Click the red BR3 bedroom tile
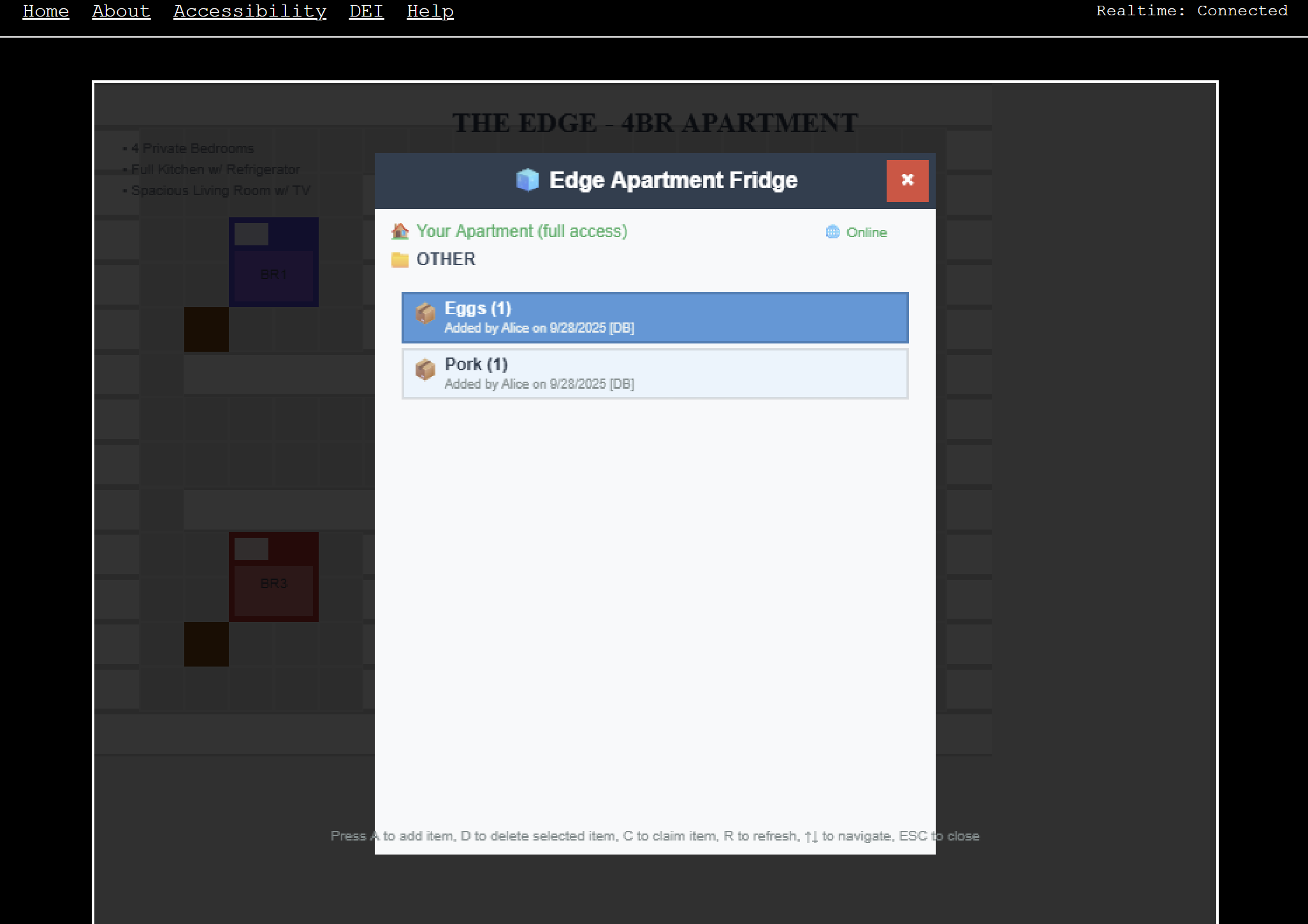1308x924 pixels. (273, 577)
